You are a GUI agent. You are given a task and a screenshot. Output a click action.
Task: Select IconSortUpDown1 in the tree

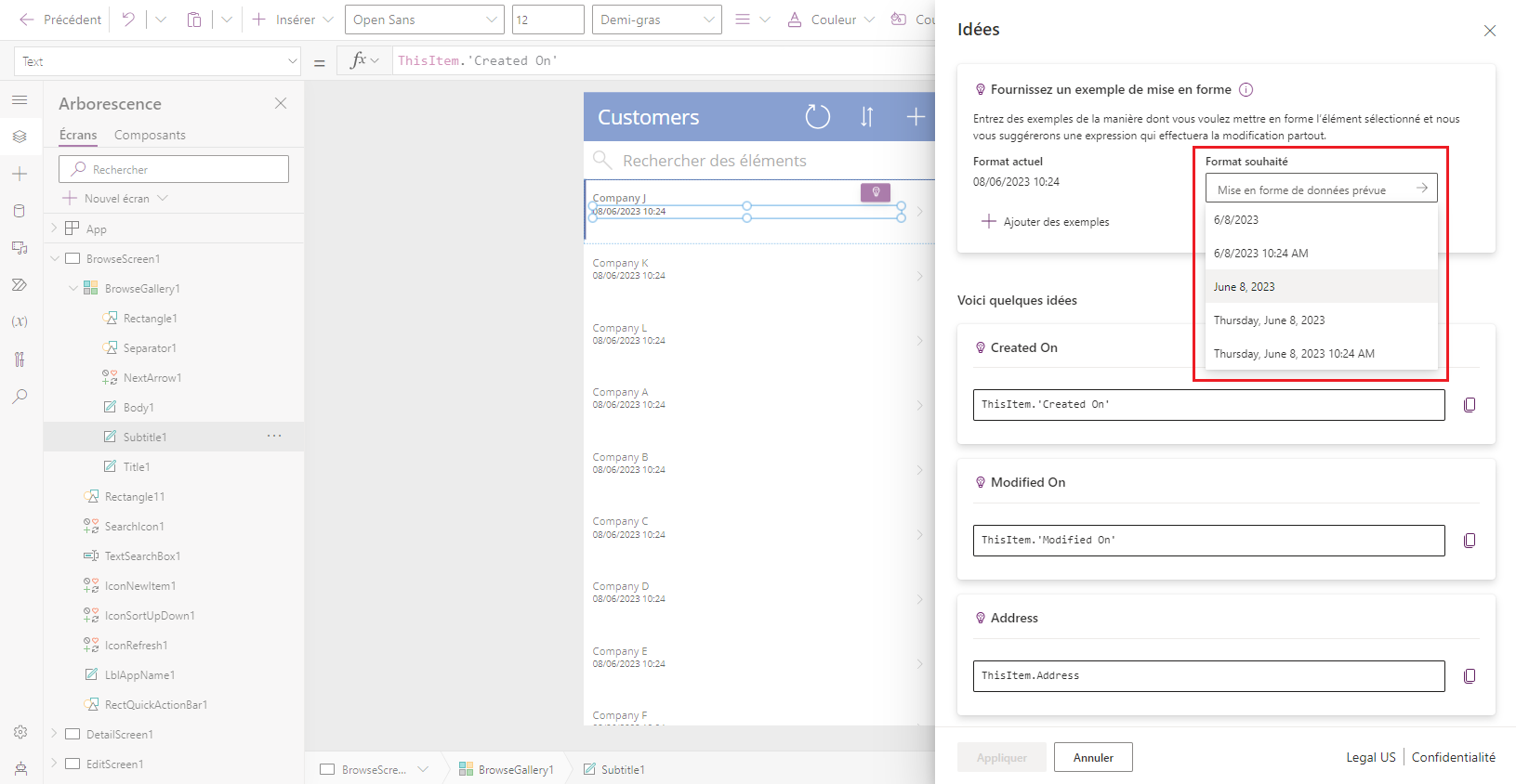(149, 616)
